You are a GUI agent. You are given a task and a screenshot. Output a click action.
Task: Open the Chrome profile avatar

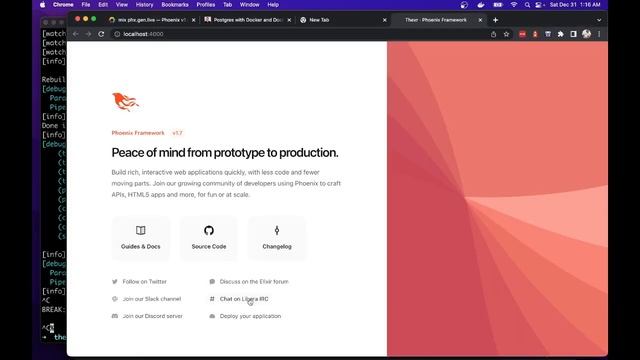(x=587, y=34)
